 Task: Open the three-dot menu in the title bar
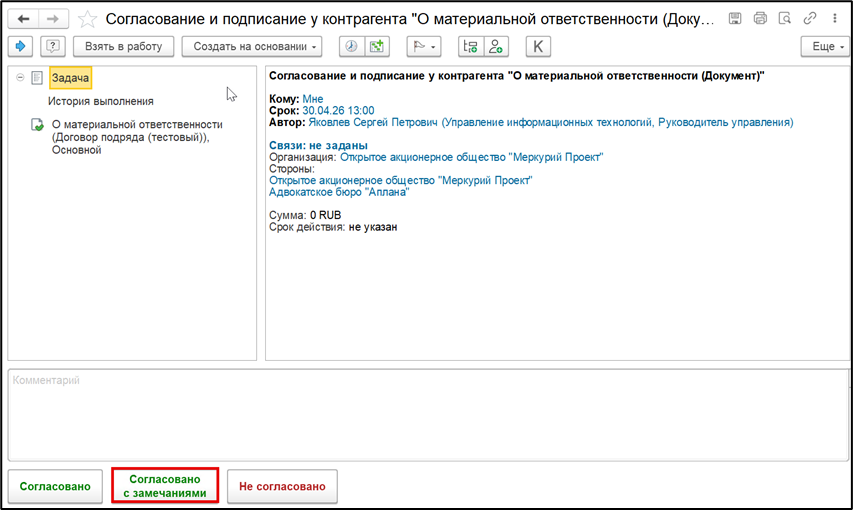point(835,19)
